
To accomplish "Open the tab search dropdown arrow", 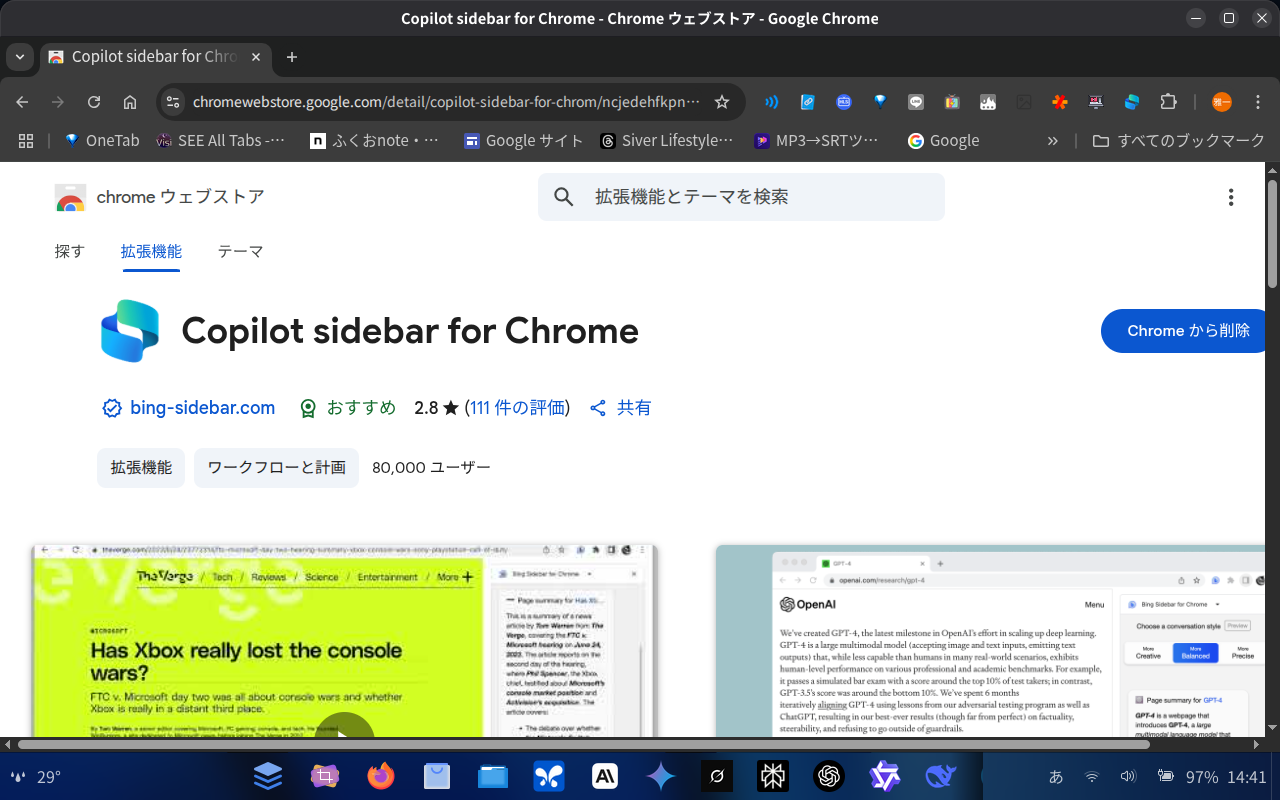I will 20,57.
